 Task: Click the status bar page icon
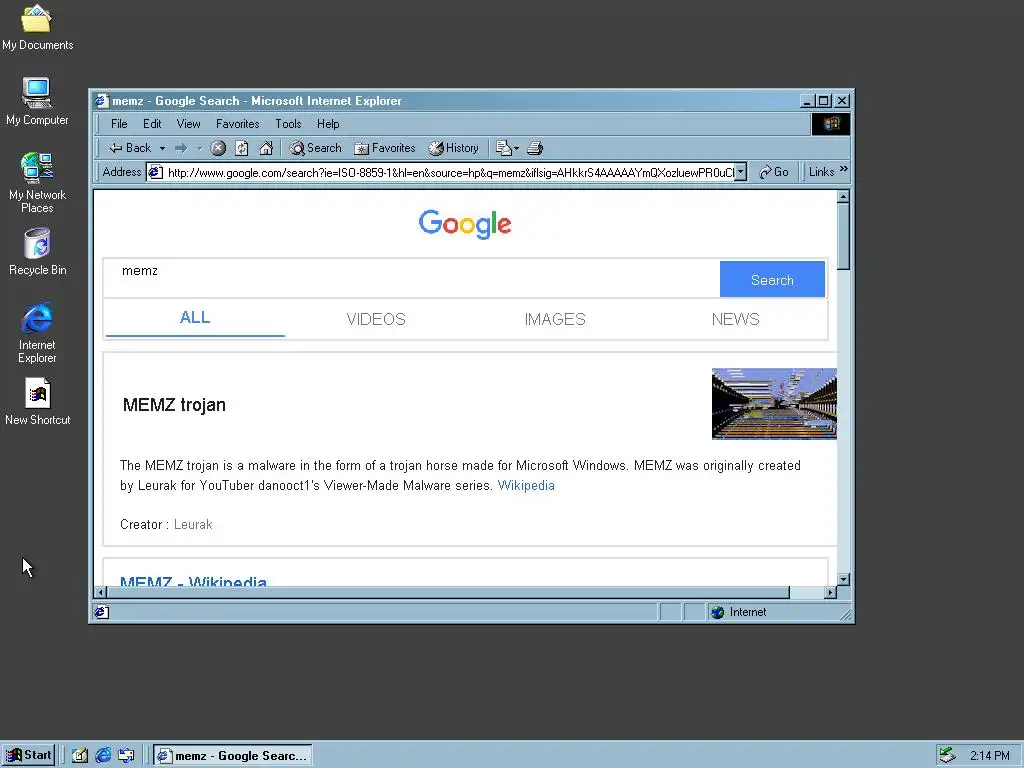pyautogui.click(x=101, y=612)
